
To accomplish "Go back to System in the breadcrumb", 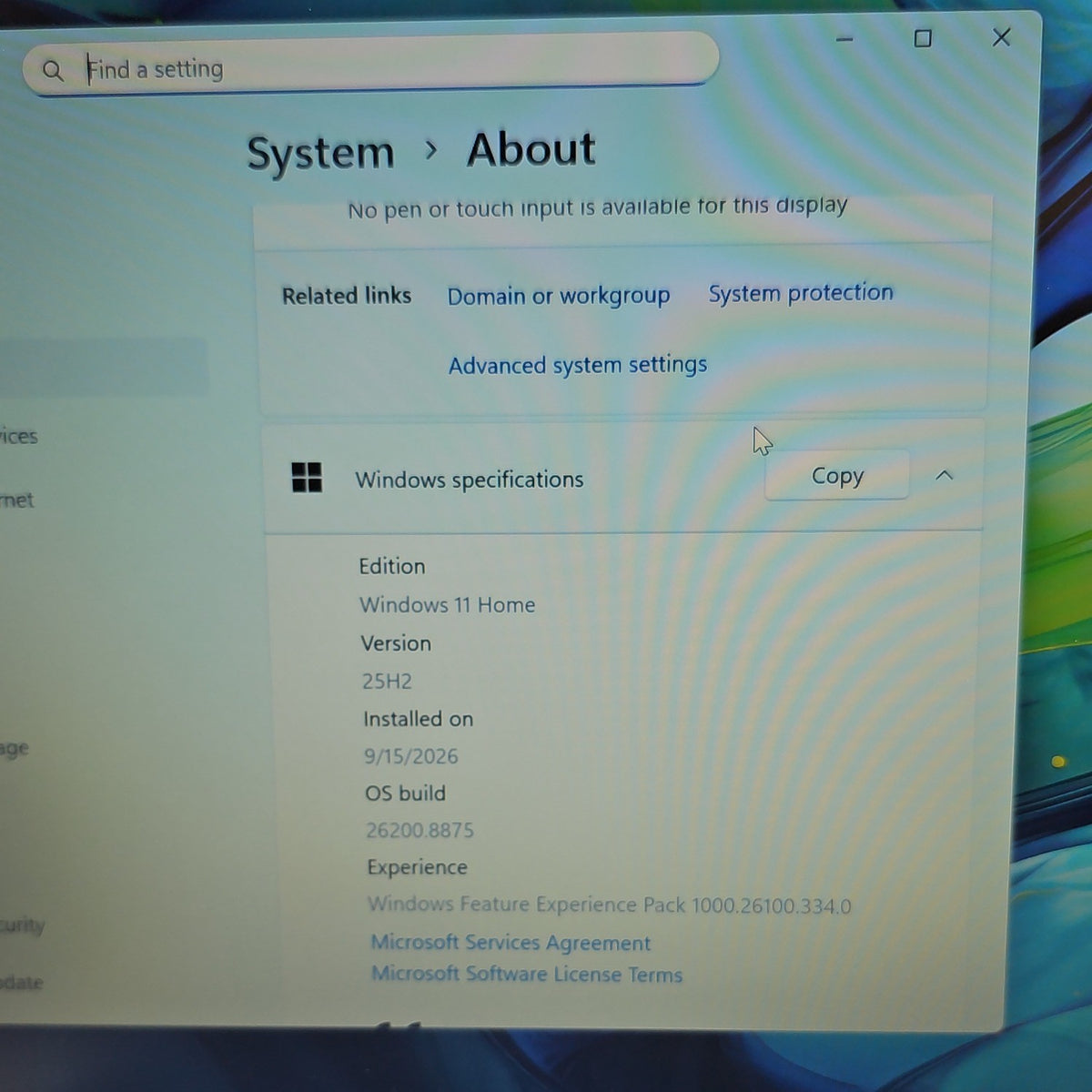I will pyautogui.click(x=320, y=153).
